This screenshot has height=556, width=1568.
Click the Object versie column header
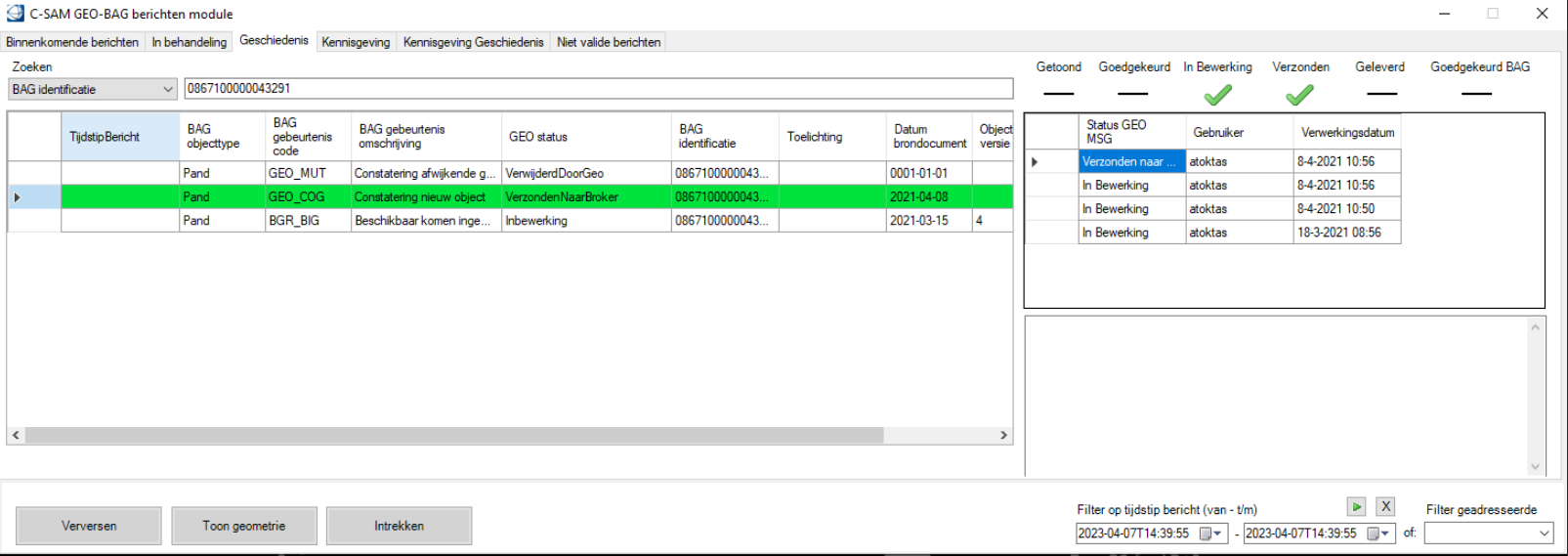[993, 137]
